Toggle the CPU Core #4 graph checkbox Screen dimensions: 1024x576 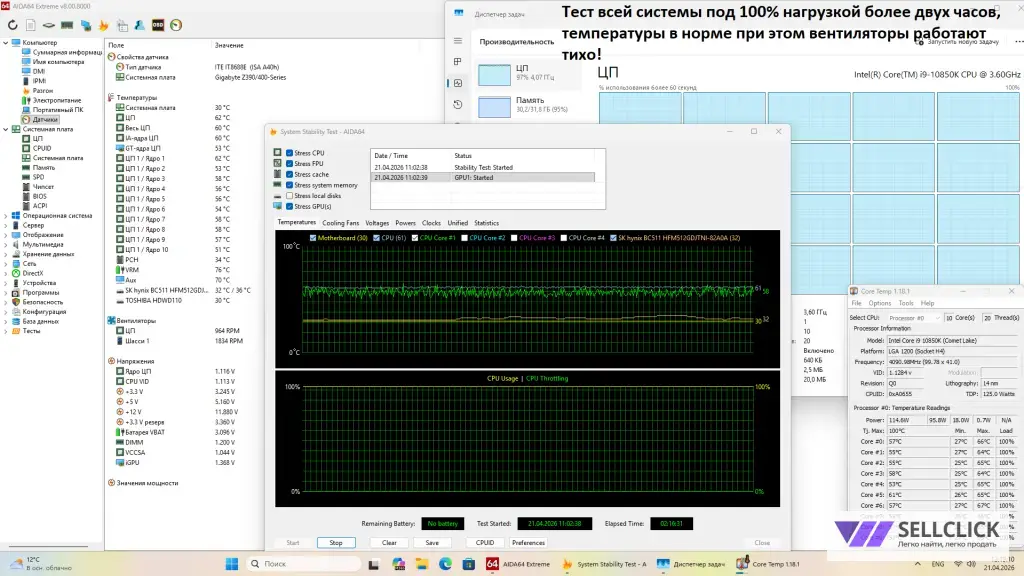coord(565,237)
